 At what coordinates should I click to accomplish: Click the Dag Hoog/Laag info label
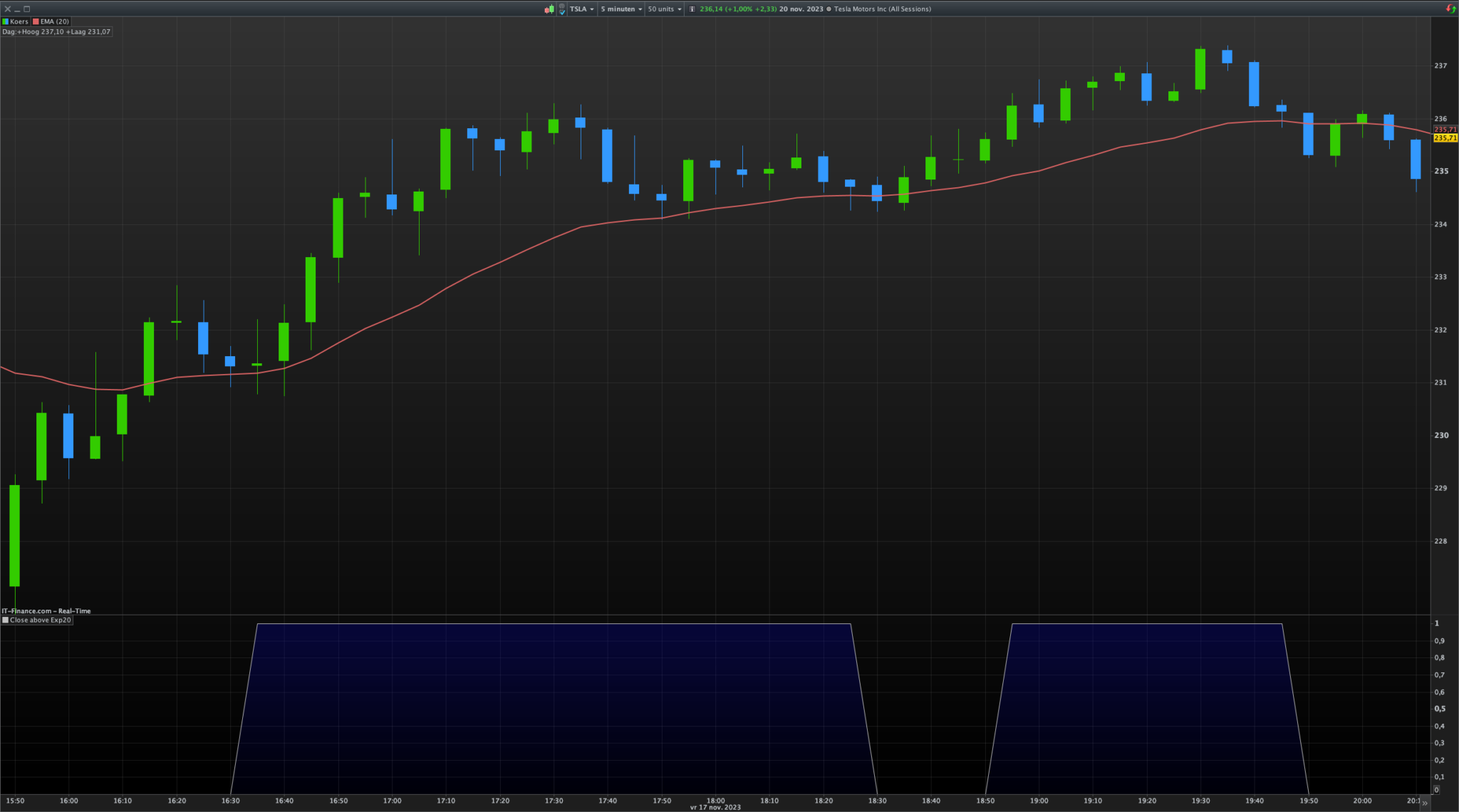click(x=56, y=32)
